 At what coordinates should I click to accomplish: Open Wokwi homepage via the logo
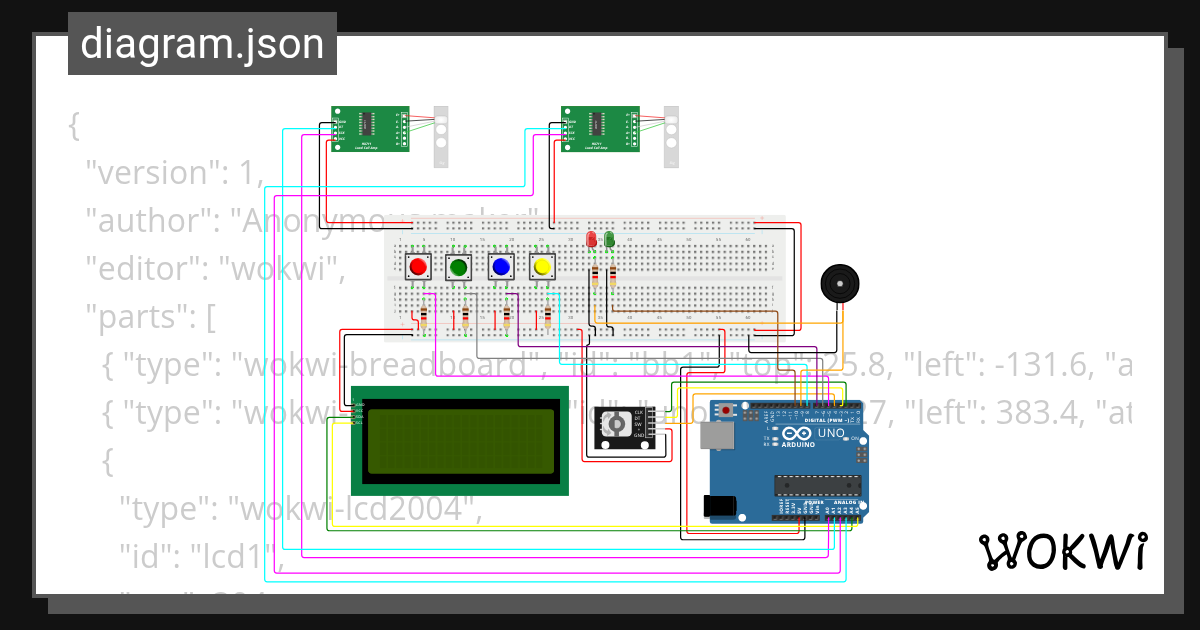pos(1063,551)
